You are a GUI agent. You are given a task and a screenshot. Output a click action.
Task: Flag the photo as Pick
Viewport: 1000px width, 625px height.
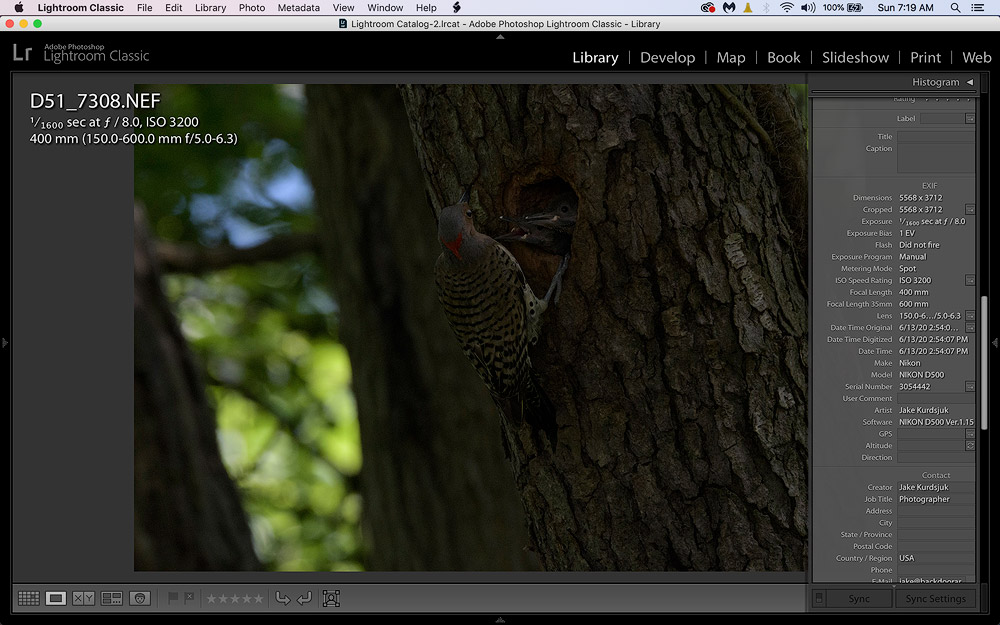(173, 598)
